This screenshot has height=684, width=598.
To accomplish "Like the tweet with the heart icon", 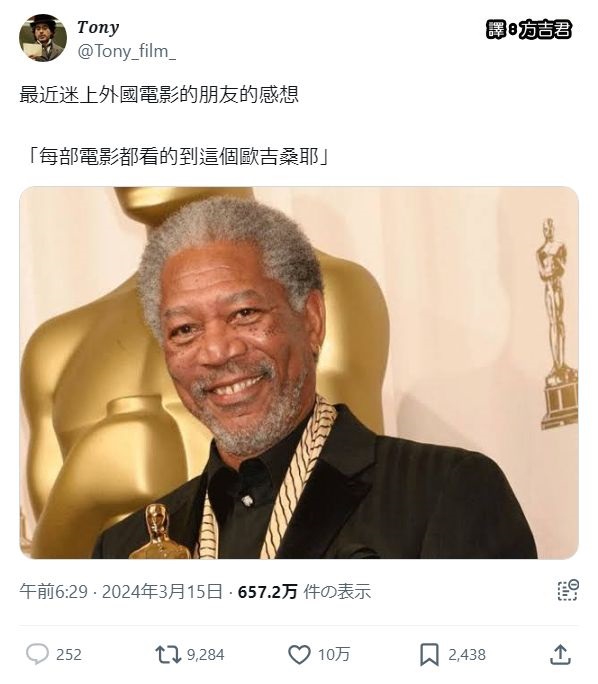I will pyautogui.click(x=299, y=654).
